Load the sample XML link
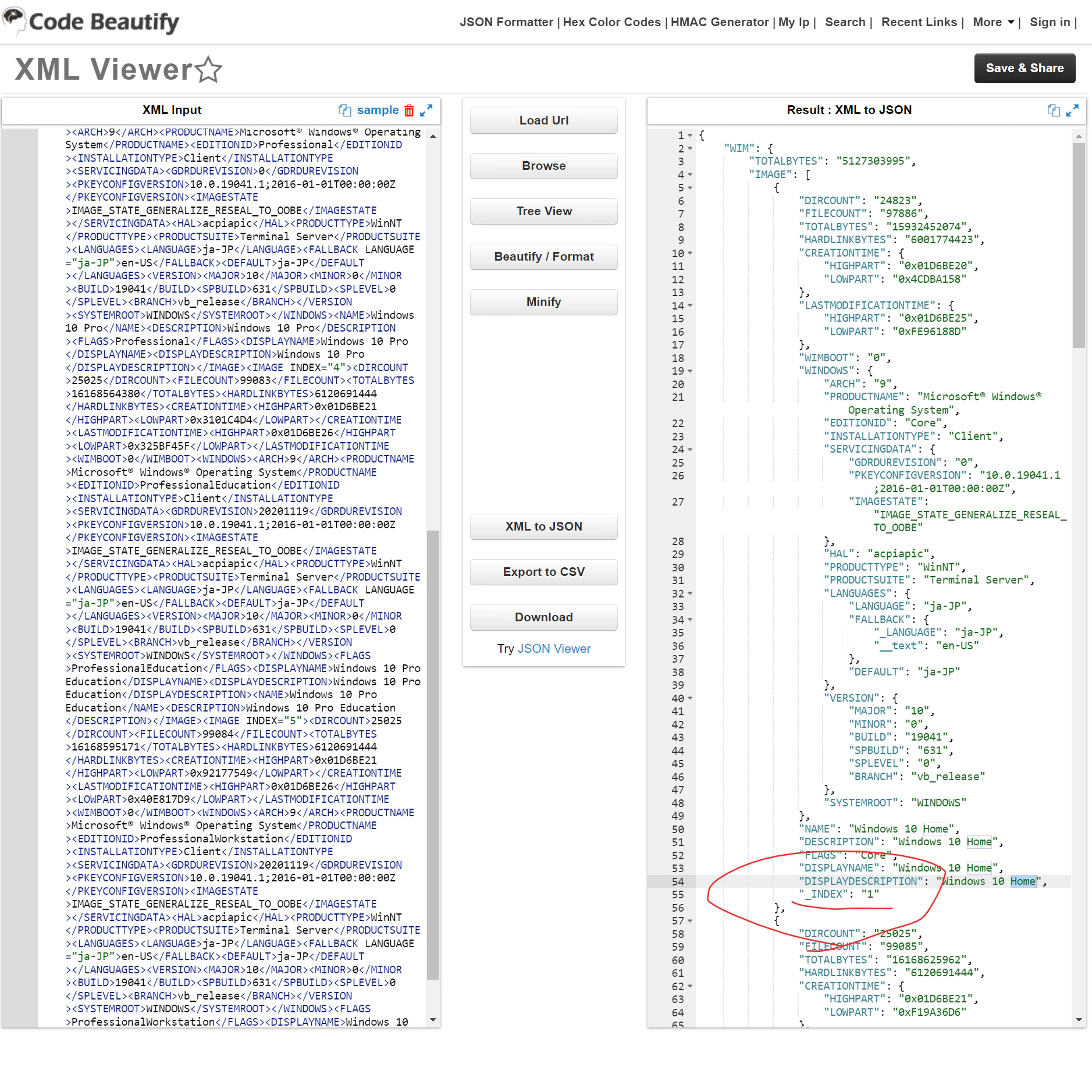The image size is (1092, 1092). coord(378,110)
